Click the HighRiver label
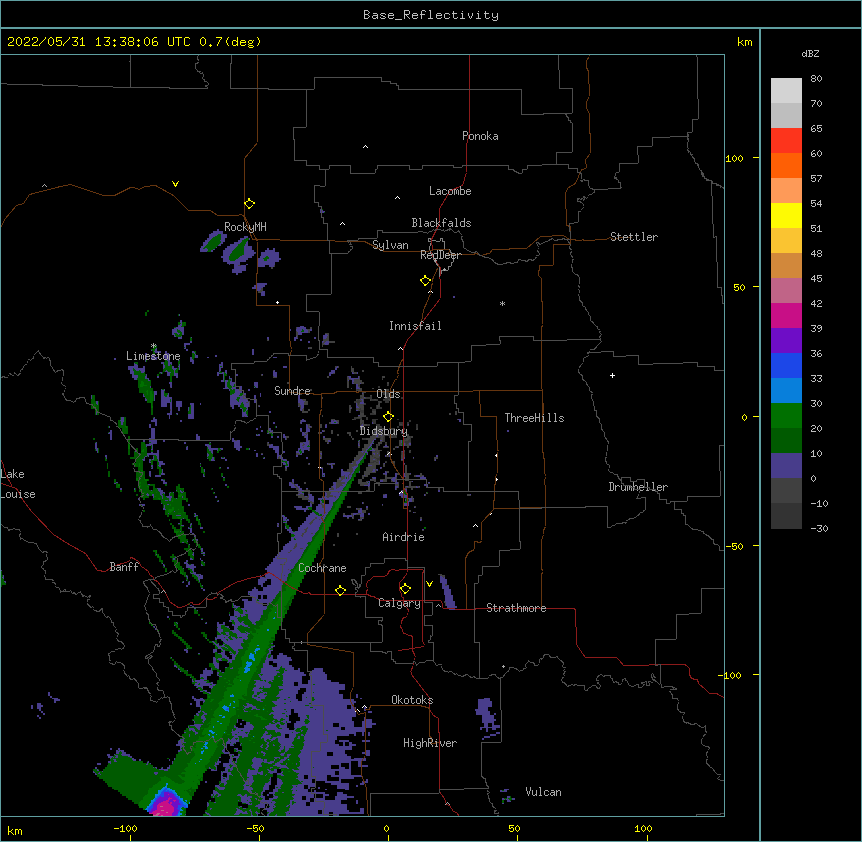The height and width of the screenshot is (842, 862). click(430, 743)
